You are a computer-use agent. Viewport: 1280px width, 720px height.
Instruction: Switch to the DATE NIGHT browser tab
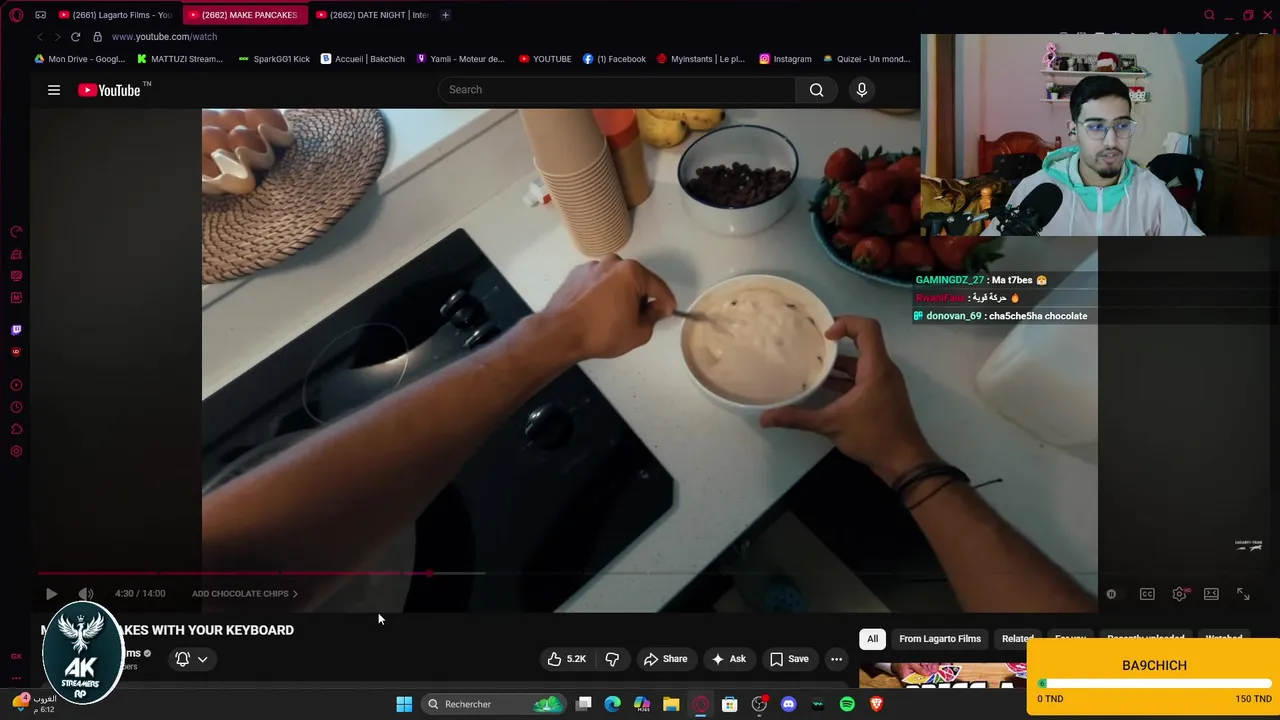click(x=372, y=15)
